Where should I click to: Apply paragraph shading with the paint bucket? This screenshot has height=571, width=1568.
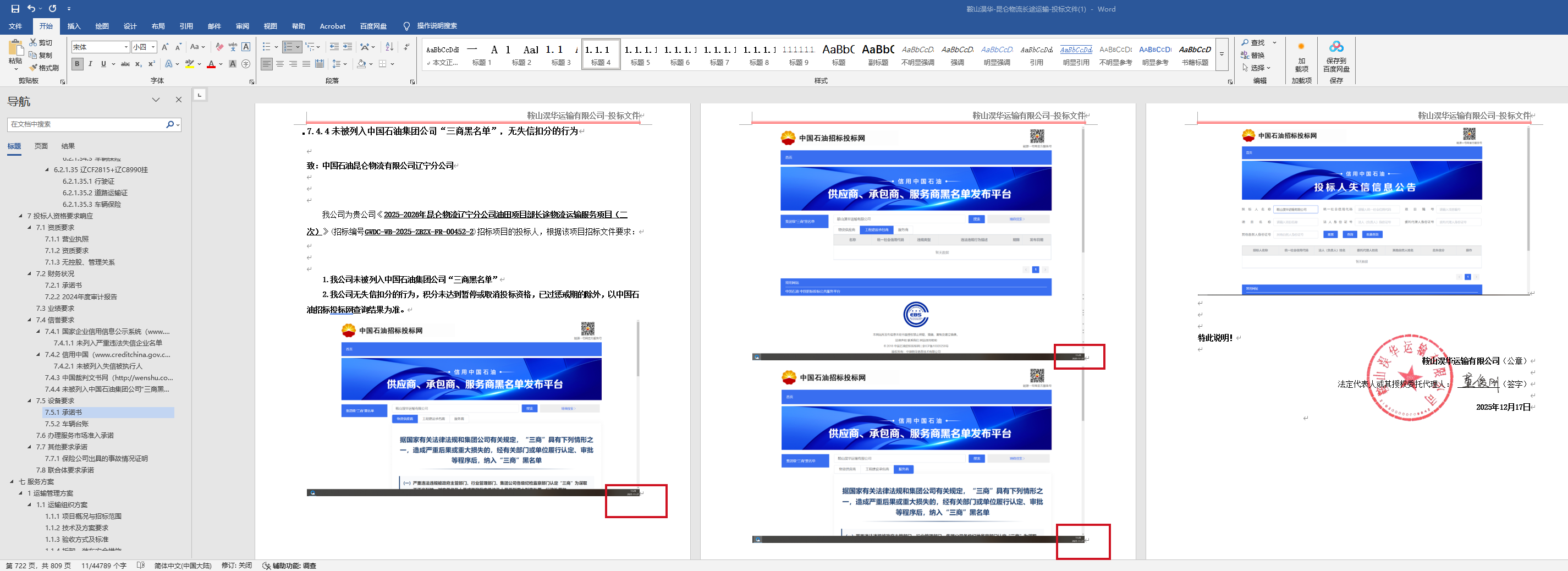(361, 64)
